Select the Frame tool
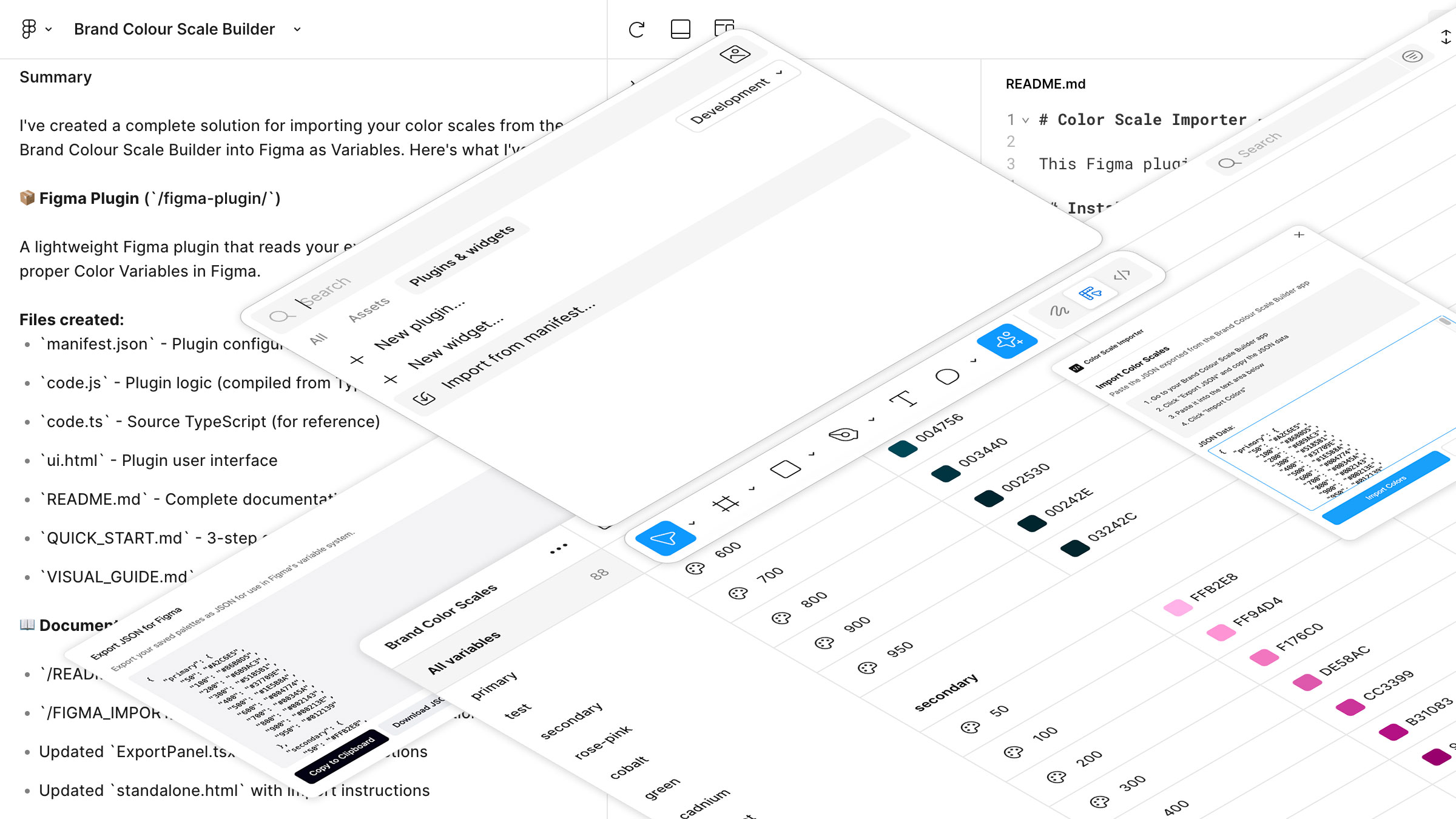1456x819 pixels. point(726,503)
